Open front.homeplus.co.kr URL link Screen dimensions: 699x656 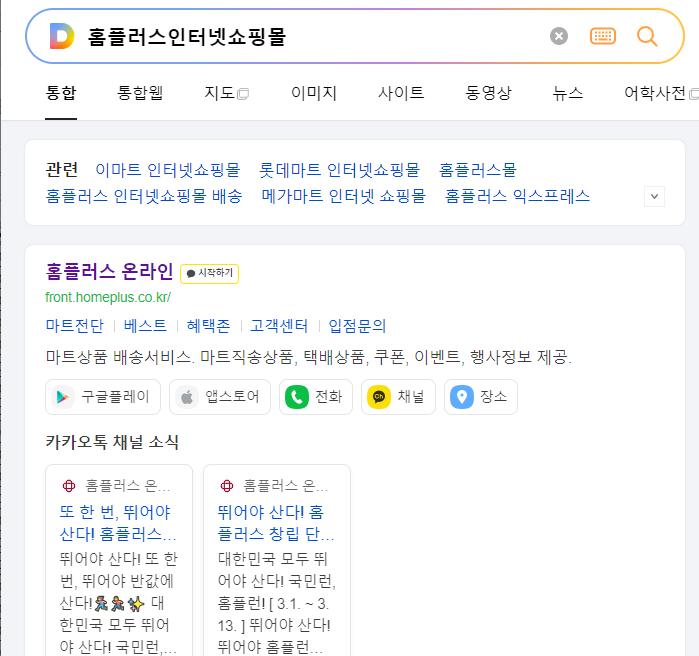click(108, 297)
